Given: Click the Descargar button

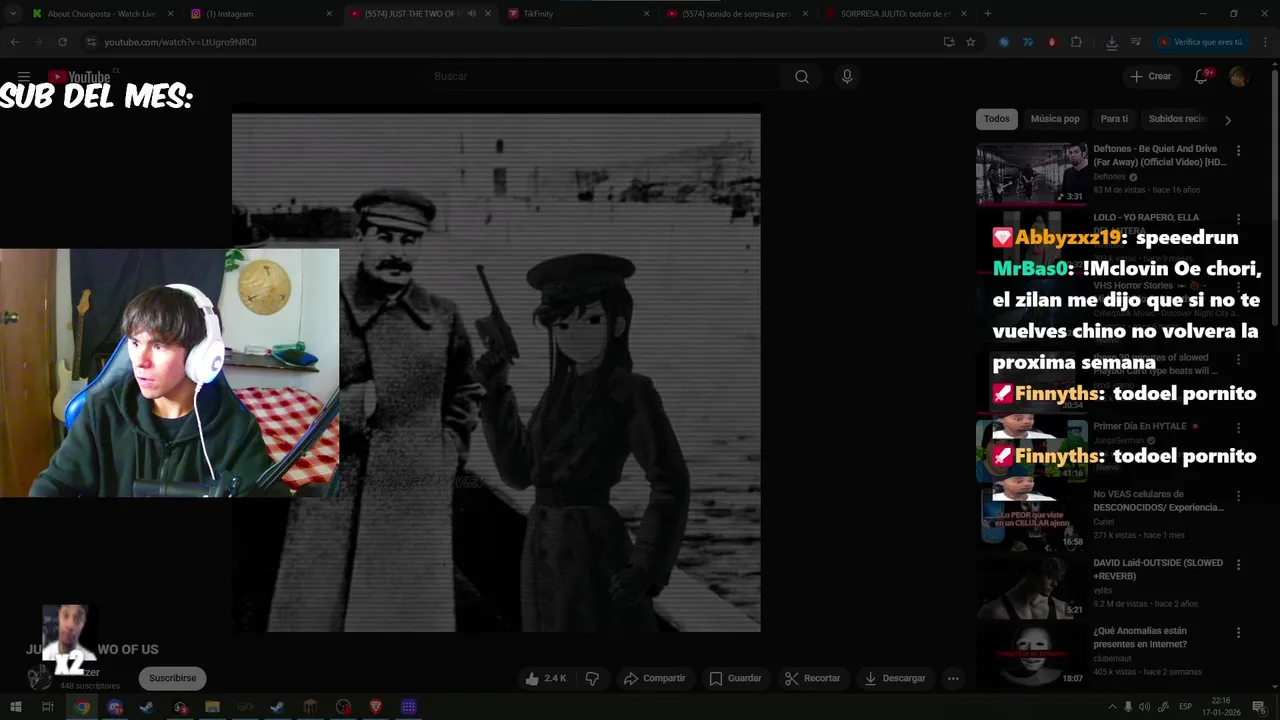Looking at the screenshot, I should pos(894,678).
